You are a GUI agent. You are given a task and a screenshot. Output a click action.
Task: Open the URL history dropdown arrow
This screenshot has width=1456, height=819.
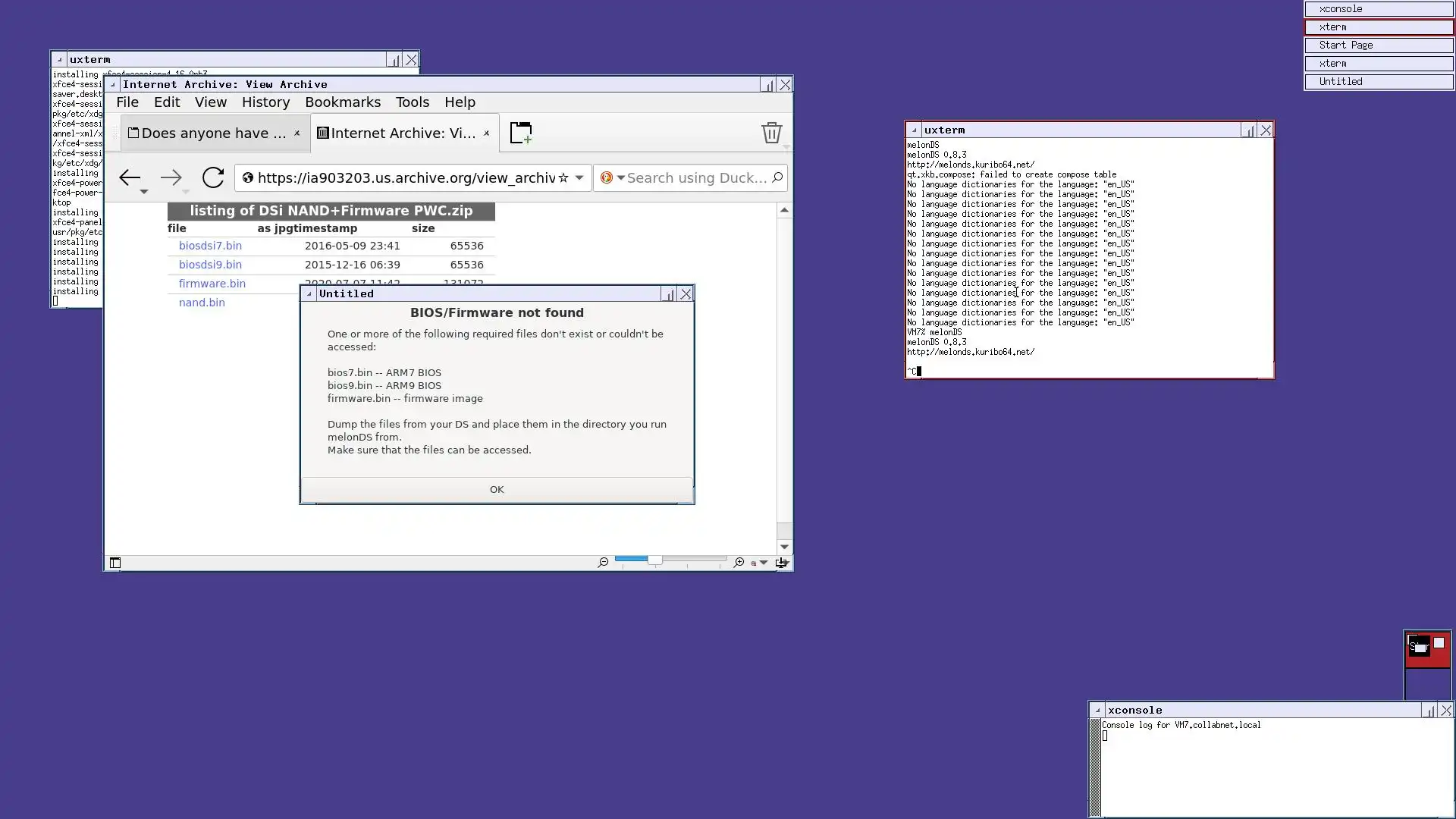coord(579,177)
